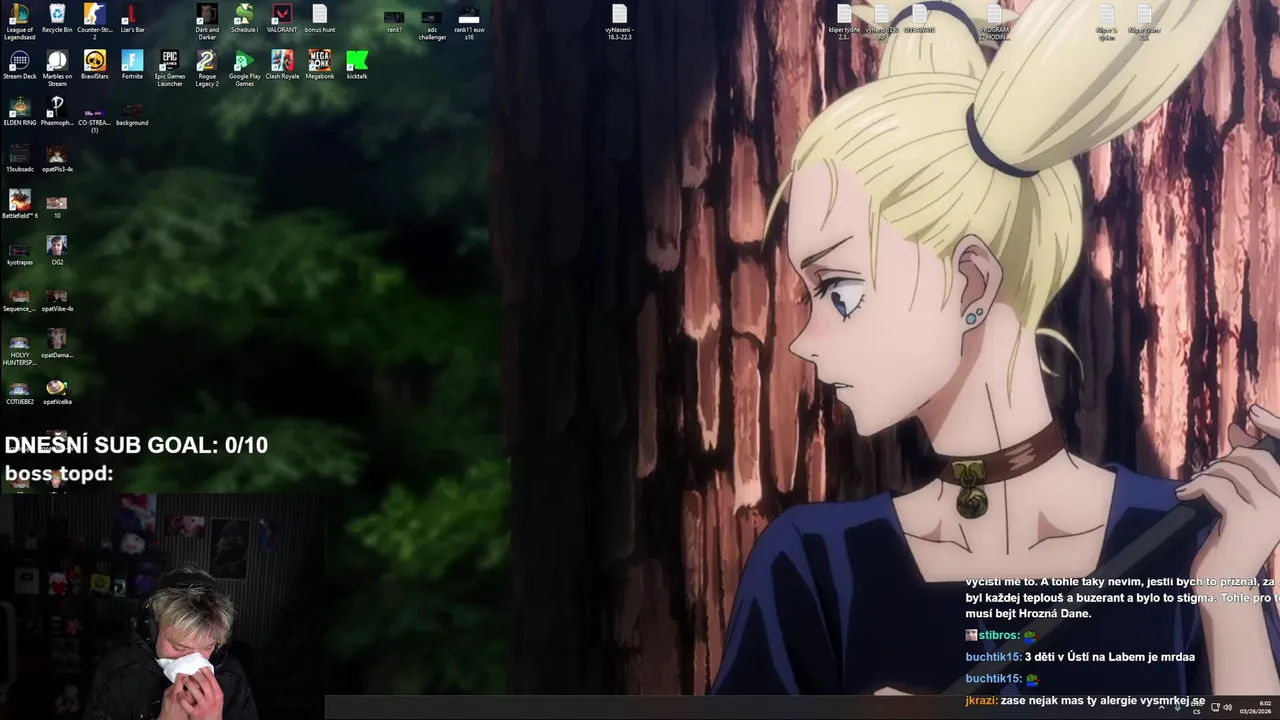Open the Recycle Bin
The width and height of the screenshot is (1280, 720).
[57, 19]
